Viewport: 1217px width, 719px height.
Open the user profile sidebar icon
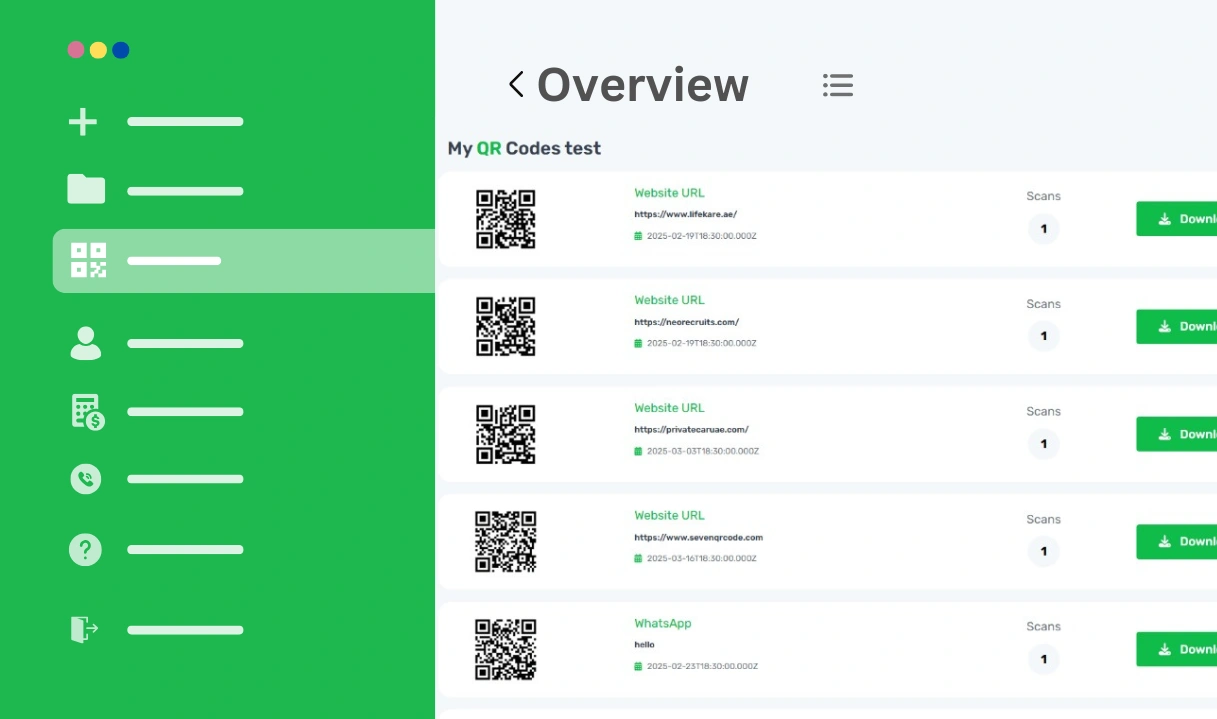86,343
